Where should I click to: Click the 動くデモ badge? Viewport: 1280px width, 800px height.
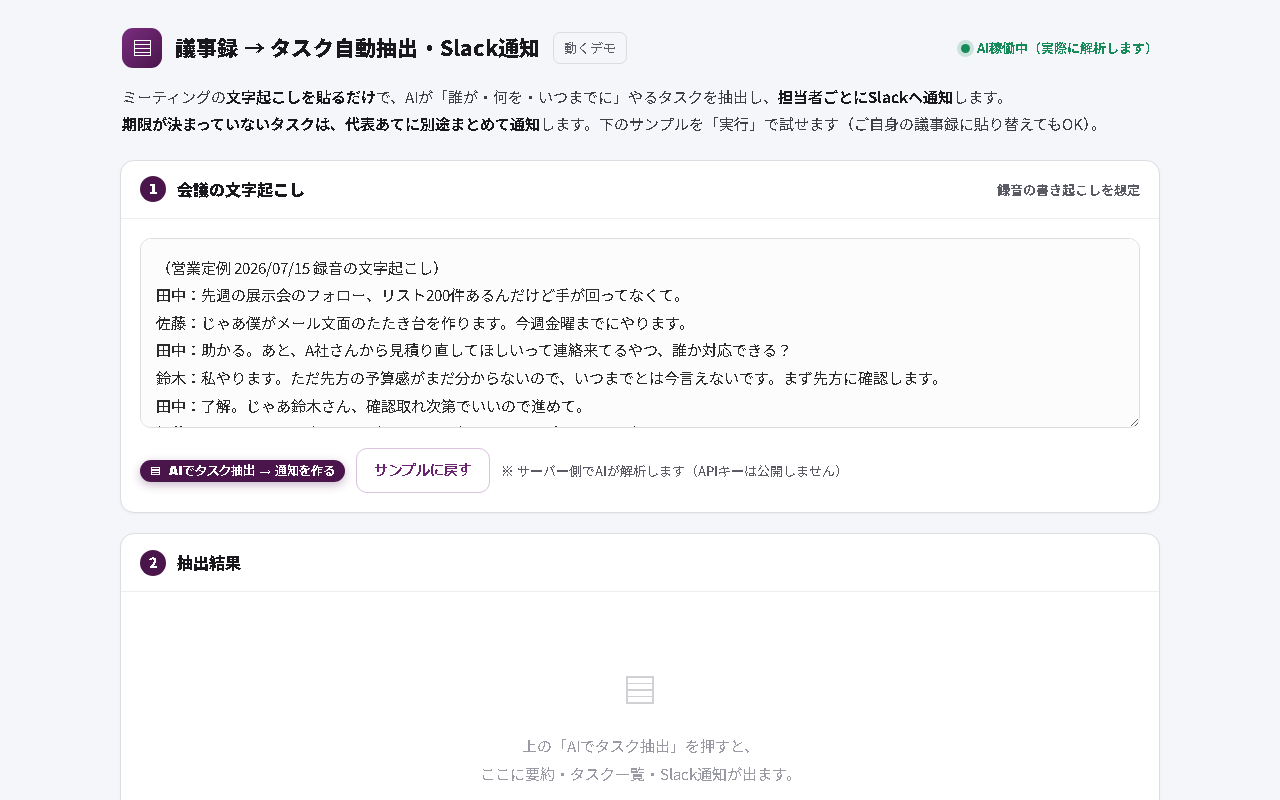590,48
